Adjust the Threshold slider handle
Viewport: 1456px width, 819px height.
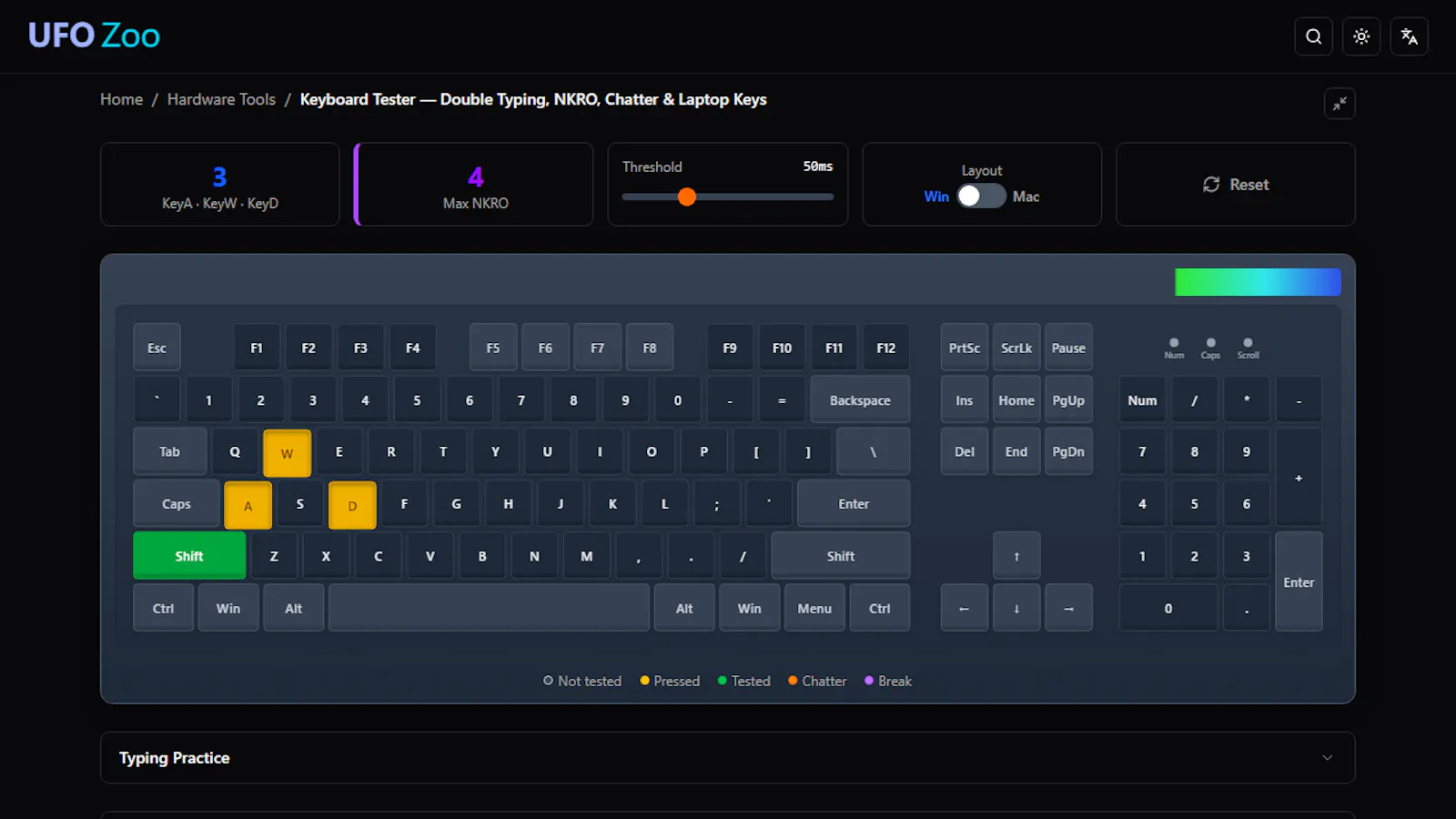pyautogui.click(x=687, y=197)
